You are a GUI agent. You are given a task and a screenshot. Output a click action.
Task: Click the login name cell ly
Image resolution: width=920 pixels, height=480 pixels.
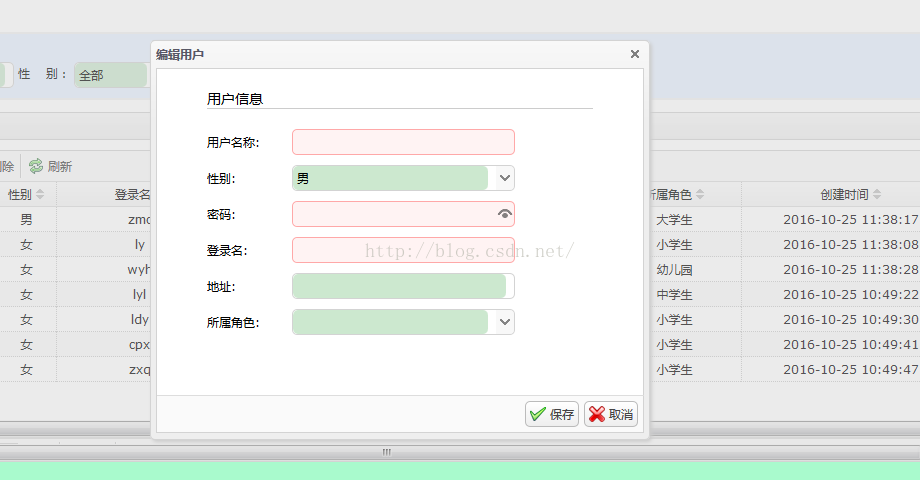tap(140, 245)
